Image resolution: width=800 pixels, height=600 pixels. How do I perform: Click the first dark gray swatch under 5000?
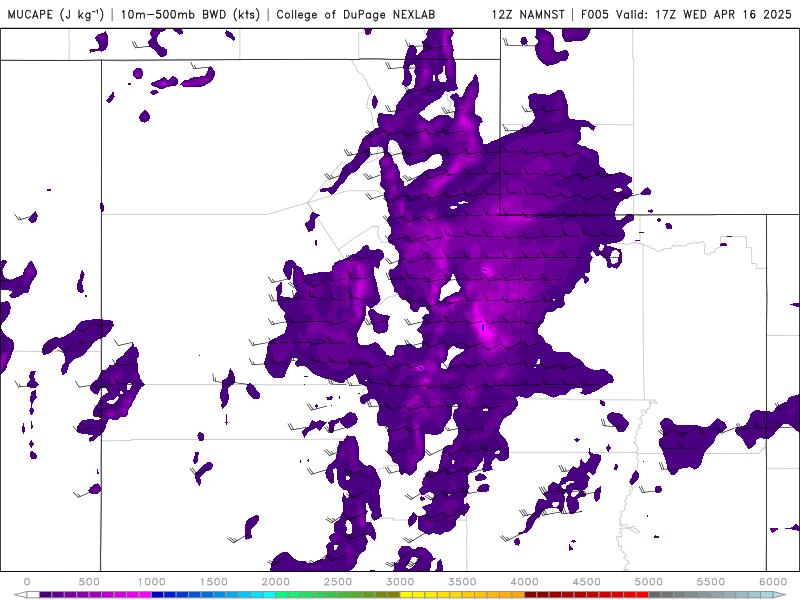[x=655, y=595]
